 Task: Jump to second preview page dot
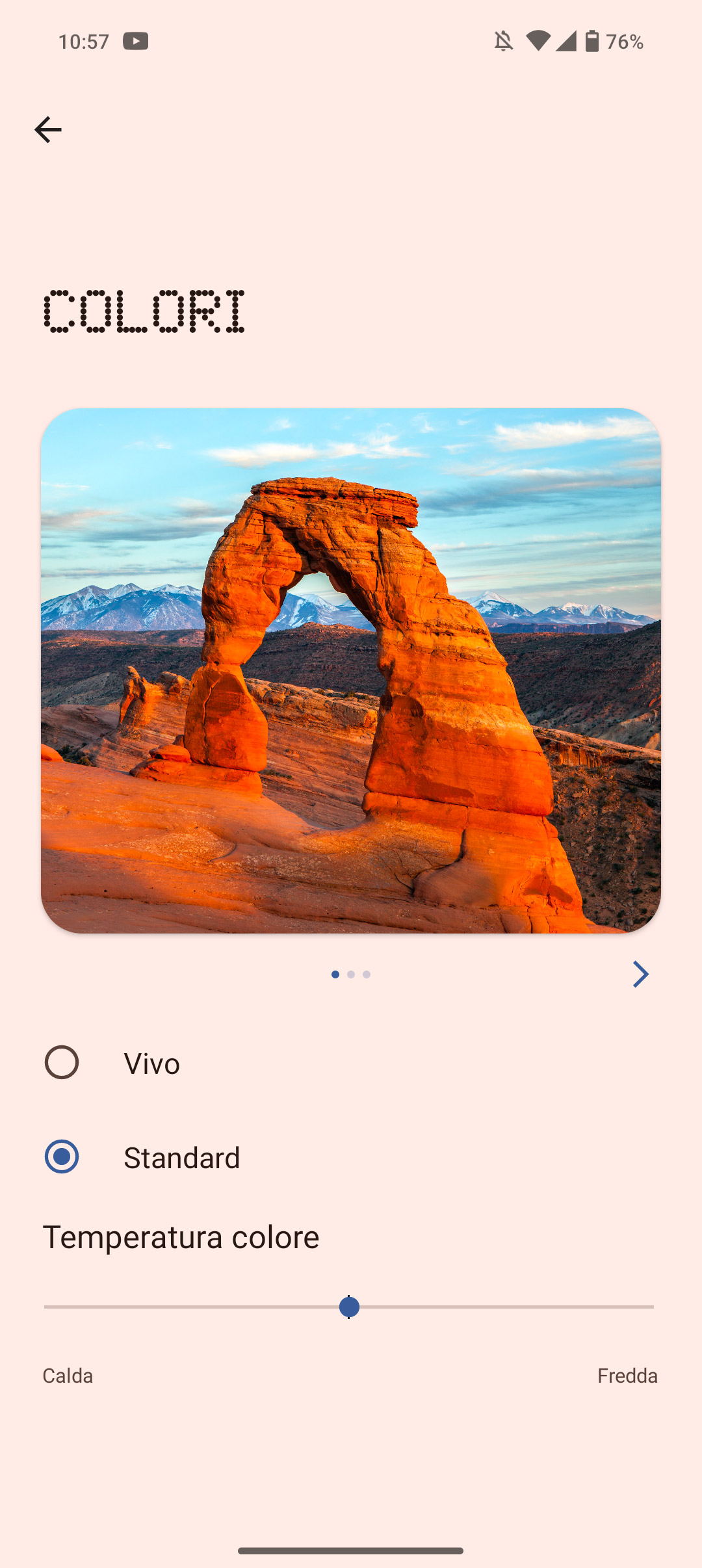pyautogui.click(x=351, y=974)
